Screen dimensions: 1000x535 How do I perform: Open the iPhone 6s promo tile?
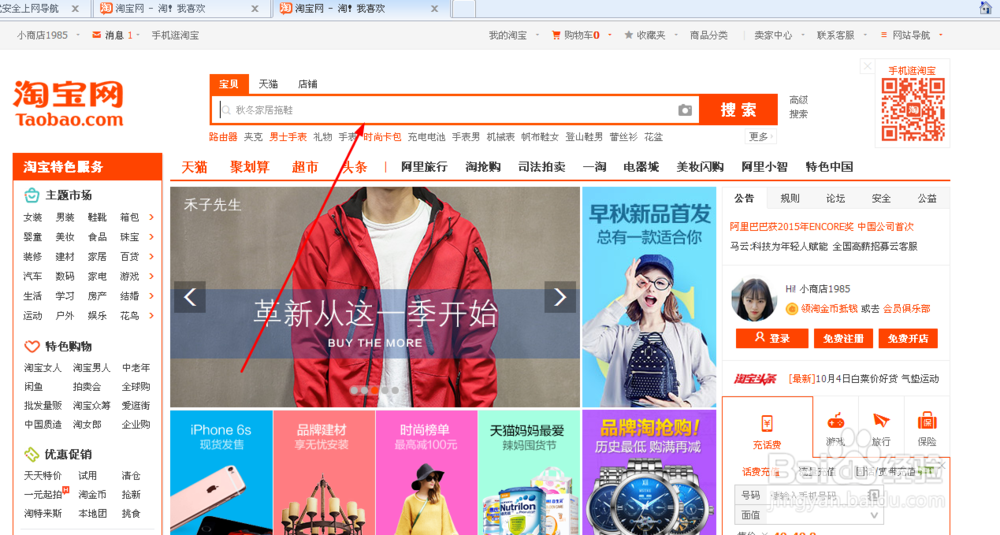tap(221, 473)
